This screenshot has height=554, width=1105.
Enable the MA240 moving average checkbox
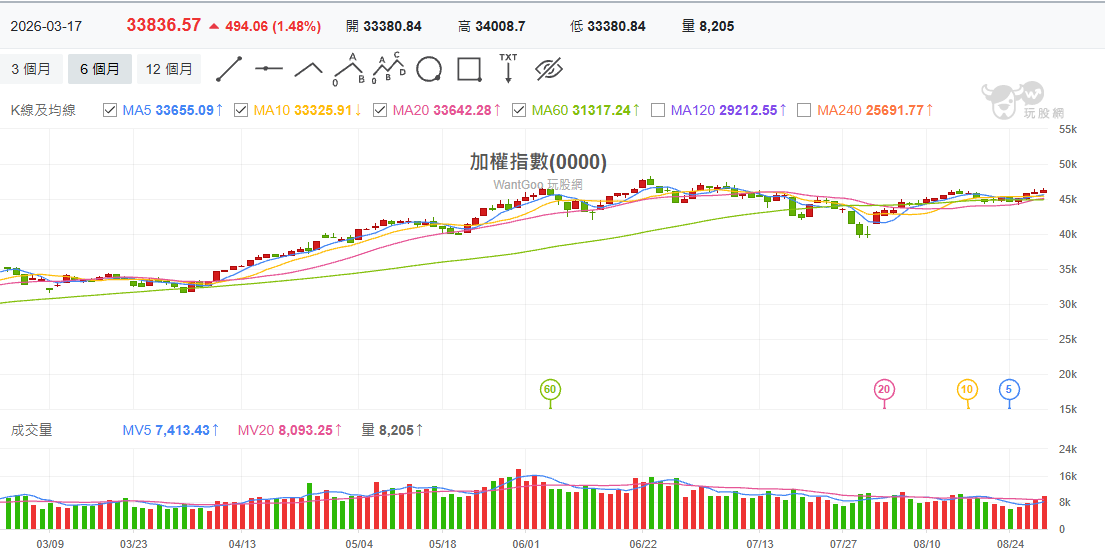[x=804, y=110]
